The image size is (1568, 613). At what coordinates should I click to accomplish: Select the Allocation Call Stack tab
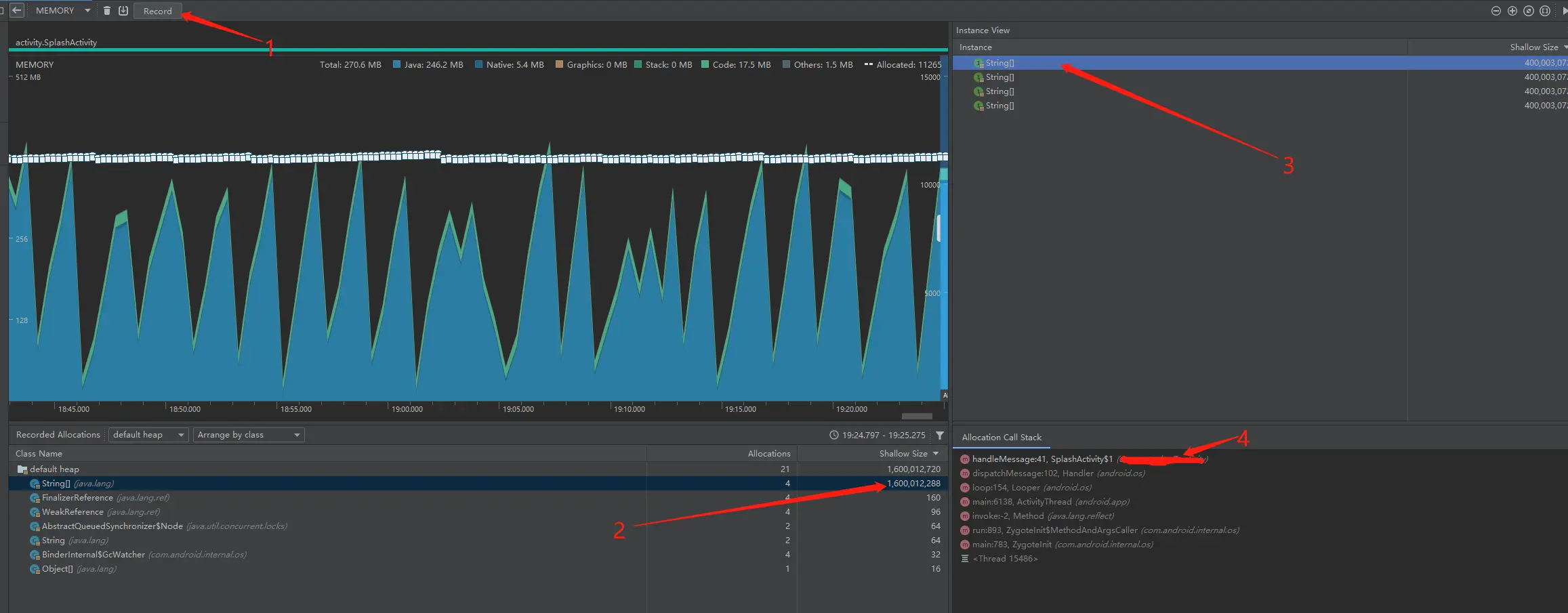click(1002, 438)
